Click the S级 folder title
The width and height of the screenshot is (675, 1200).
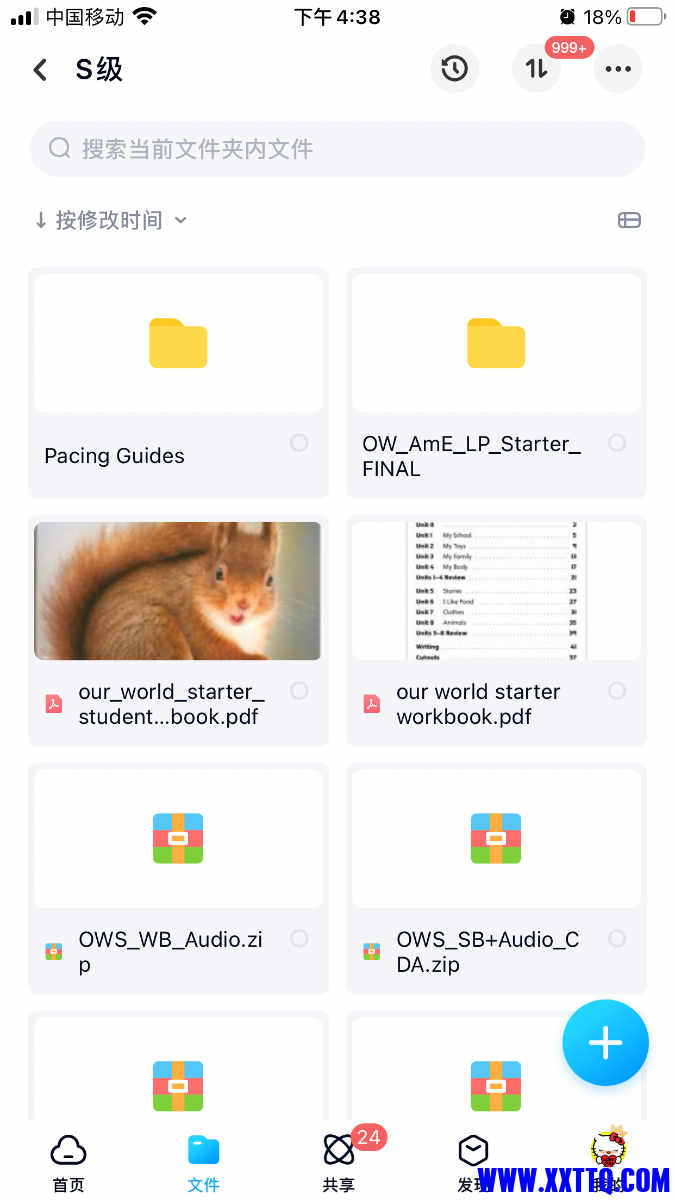99,70
